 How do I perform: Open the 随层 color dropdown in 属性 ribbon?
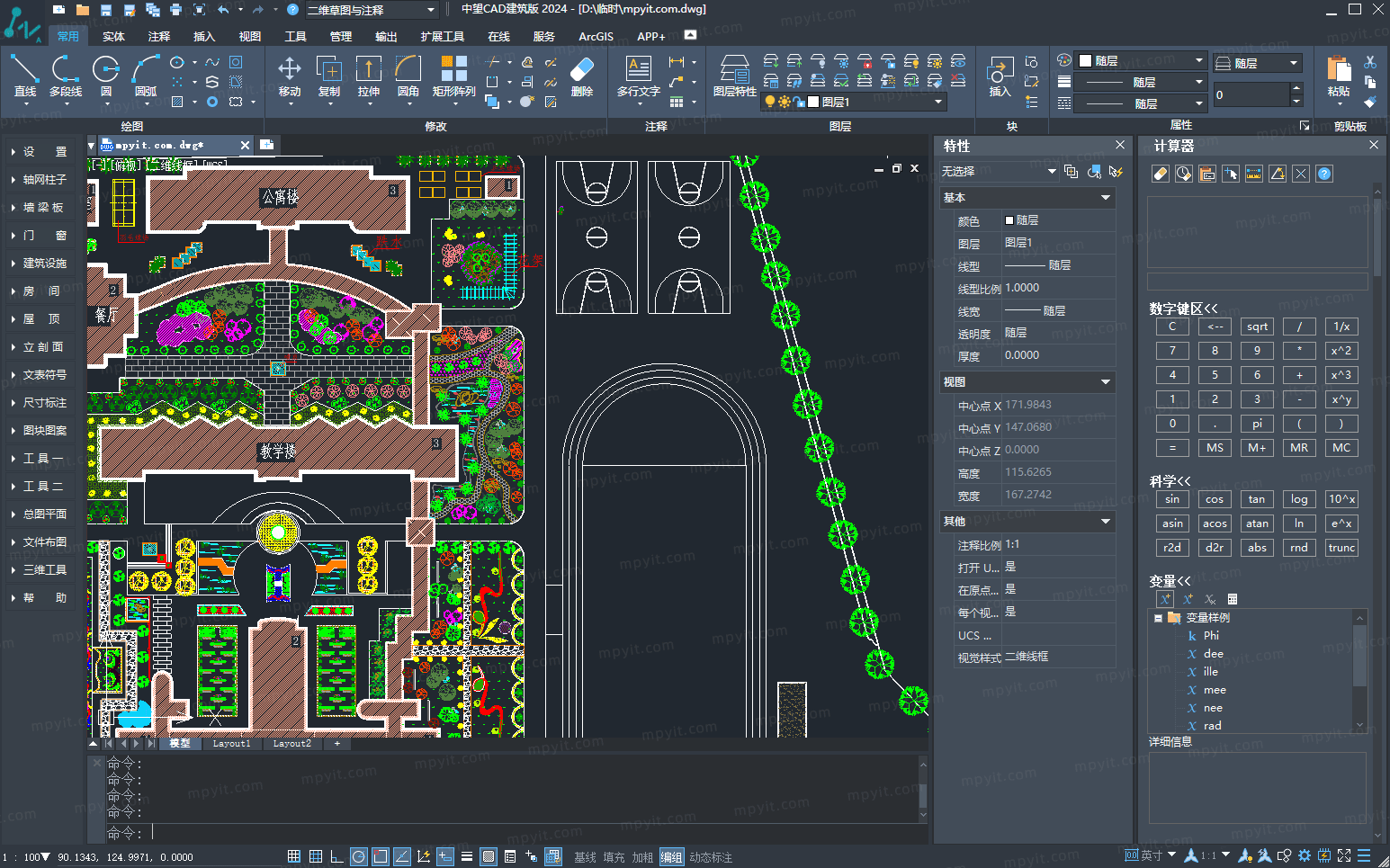(x=1140, y=60)
